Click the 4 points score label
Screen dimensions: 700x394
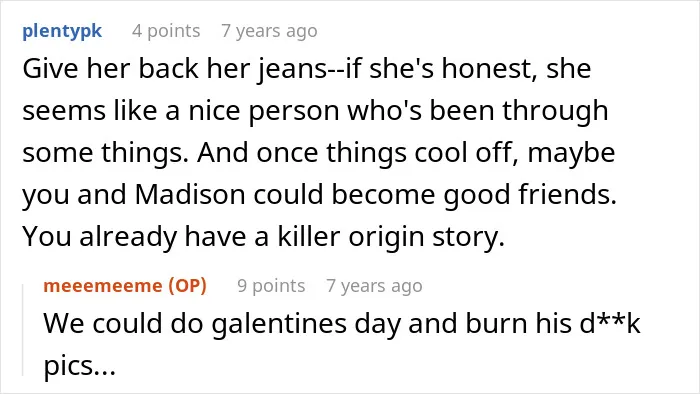click(x=166, y=31)
